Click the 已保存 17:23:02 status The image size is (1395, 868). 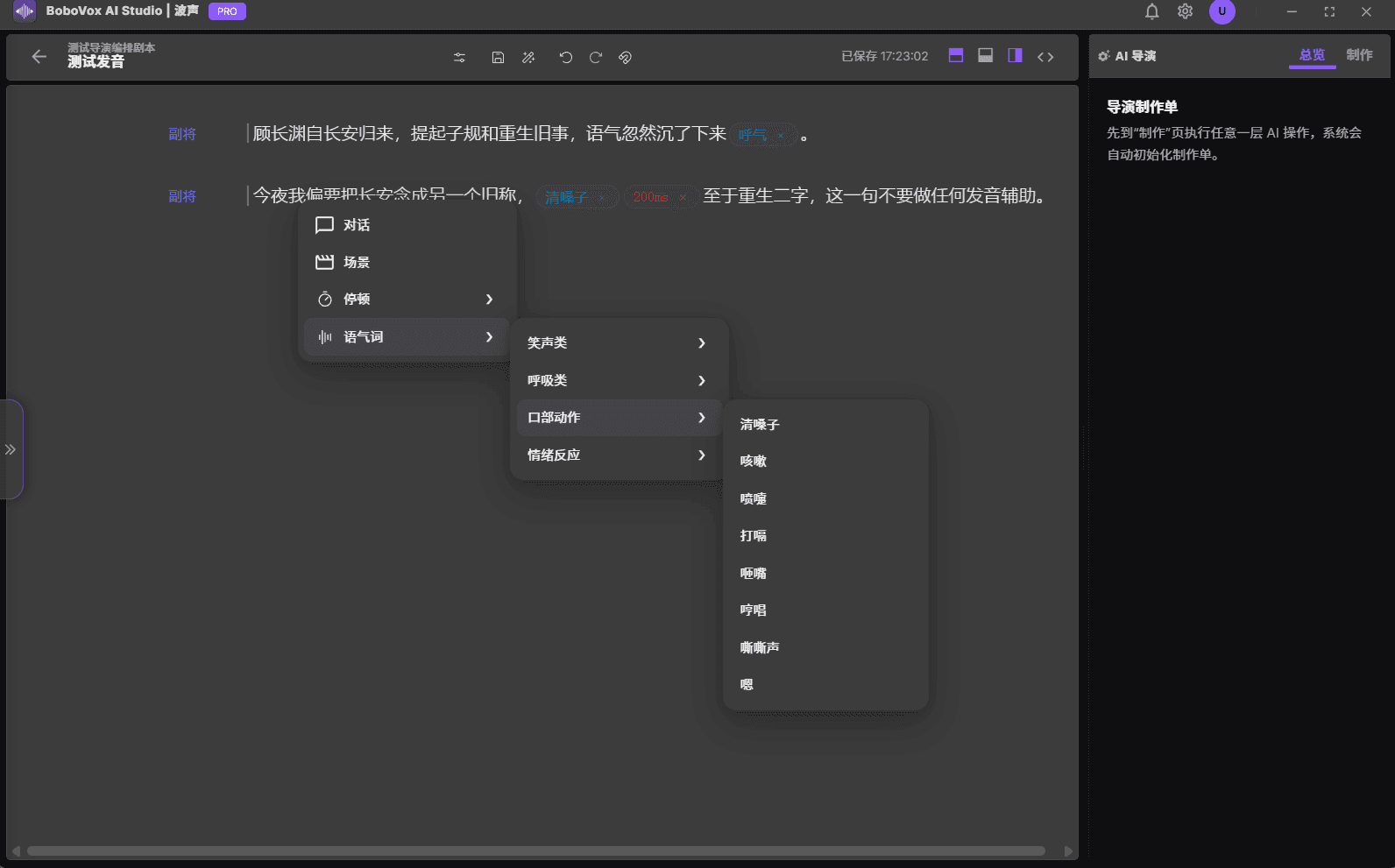point(884,56)
